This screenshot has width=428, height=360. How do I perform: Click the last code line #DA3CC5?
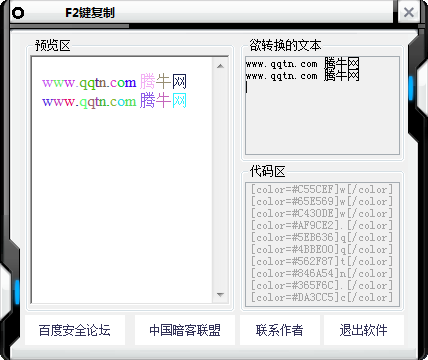(322, 297)
